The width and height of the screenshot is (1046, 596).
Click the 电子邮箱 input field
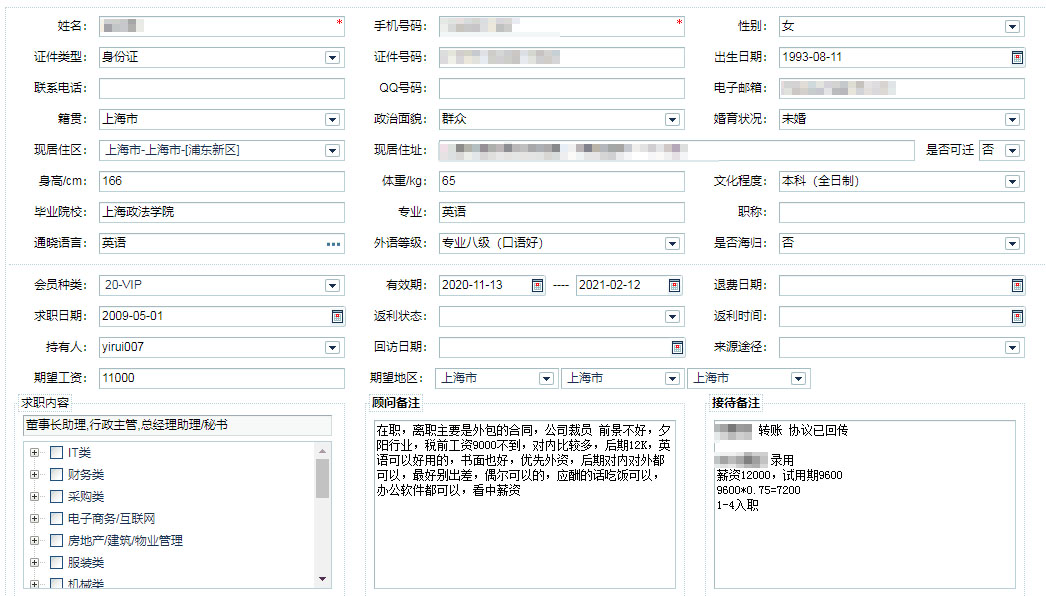tap(902, 88)
